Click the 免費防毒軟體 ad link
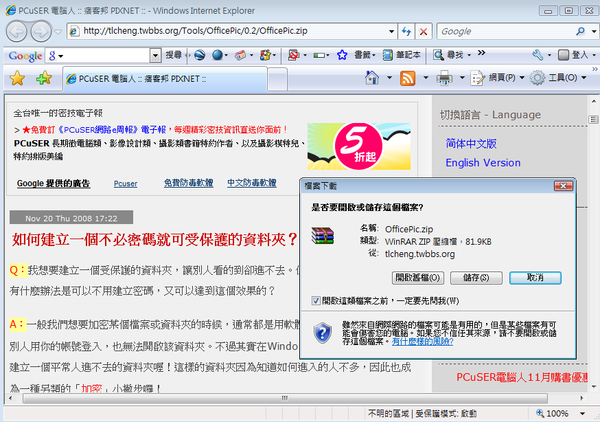This screenshot has height=422, width=600. 189,183
